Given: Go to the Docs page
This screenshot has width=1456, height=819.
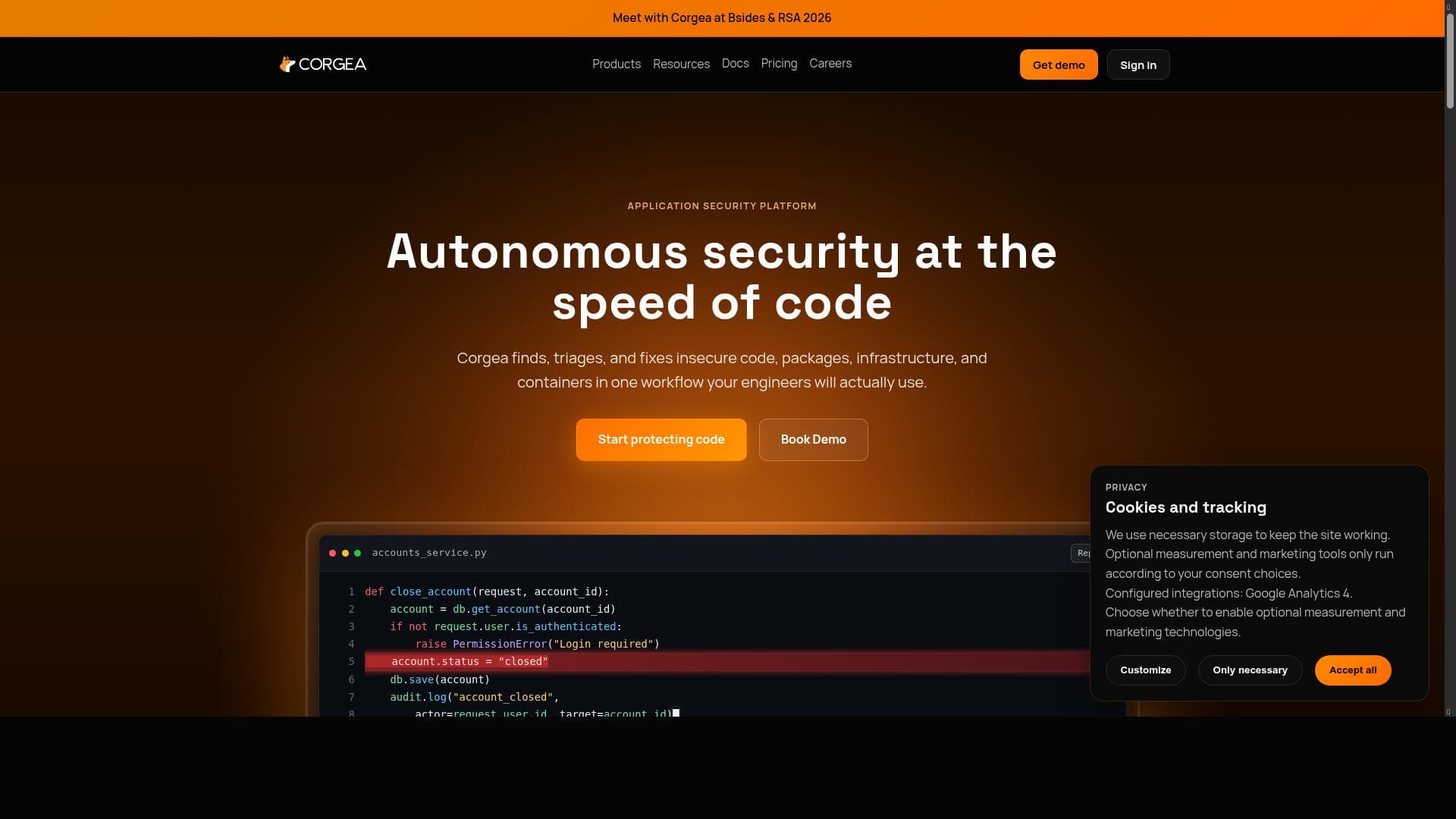Looking at the screenshot, I should (x=735, y=64).
